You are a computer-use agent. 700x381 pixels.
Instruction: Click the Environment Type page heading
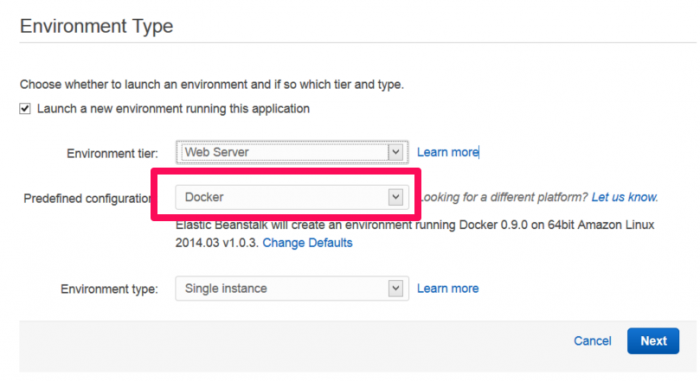(x=96, y=26)
